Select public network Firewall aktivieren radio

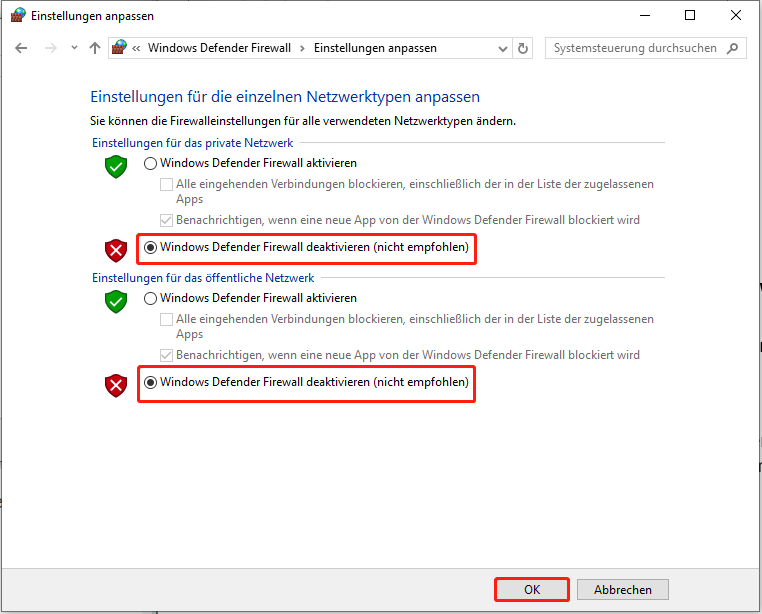150,298
